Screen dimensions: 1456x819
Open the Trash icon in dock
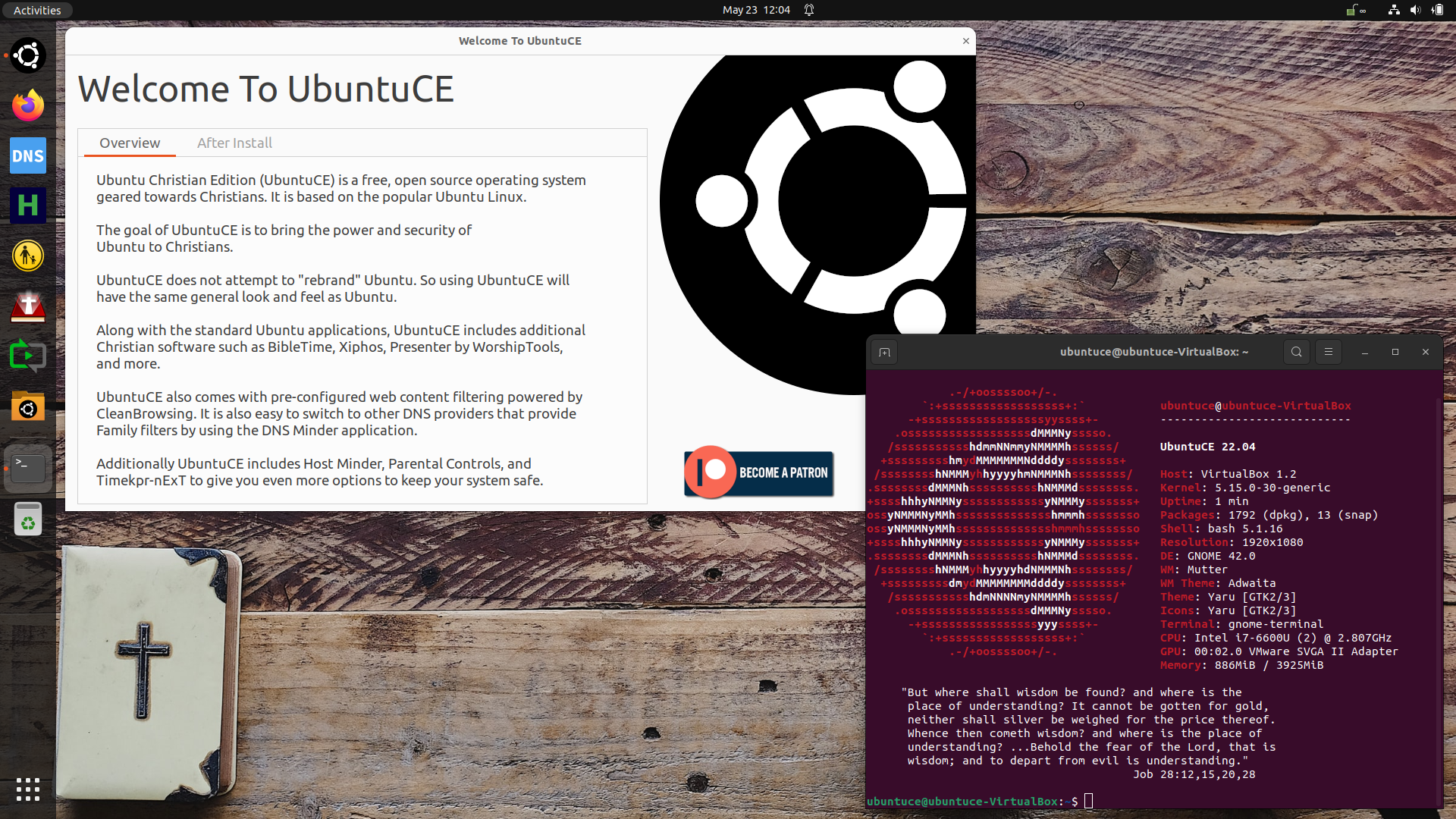[28, 520]
